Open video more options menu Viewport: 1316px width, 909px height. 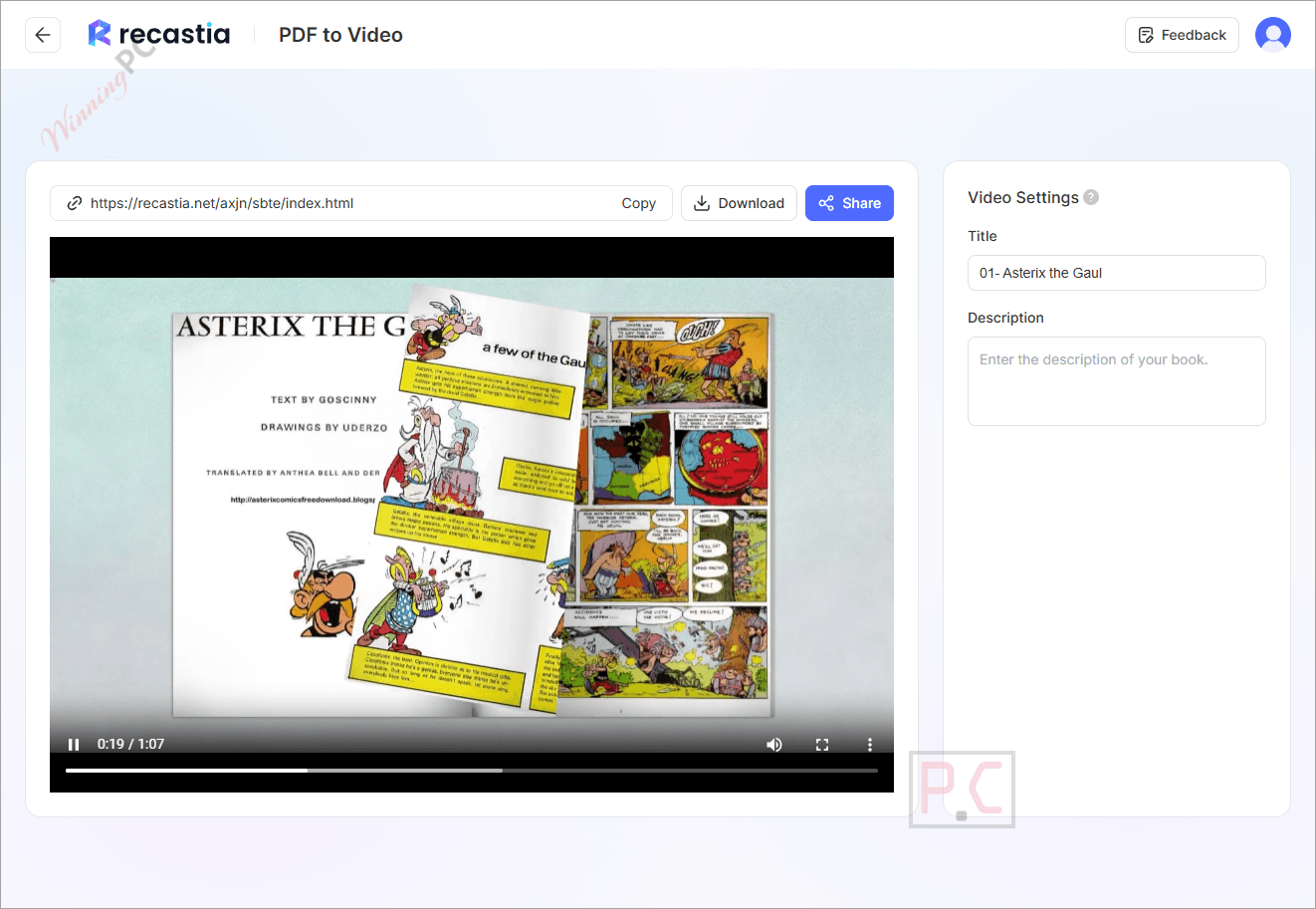(x=870, y=745)
